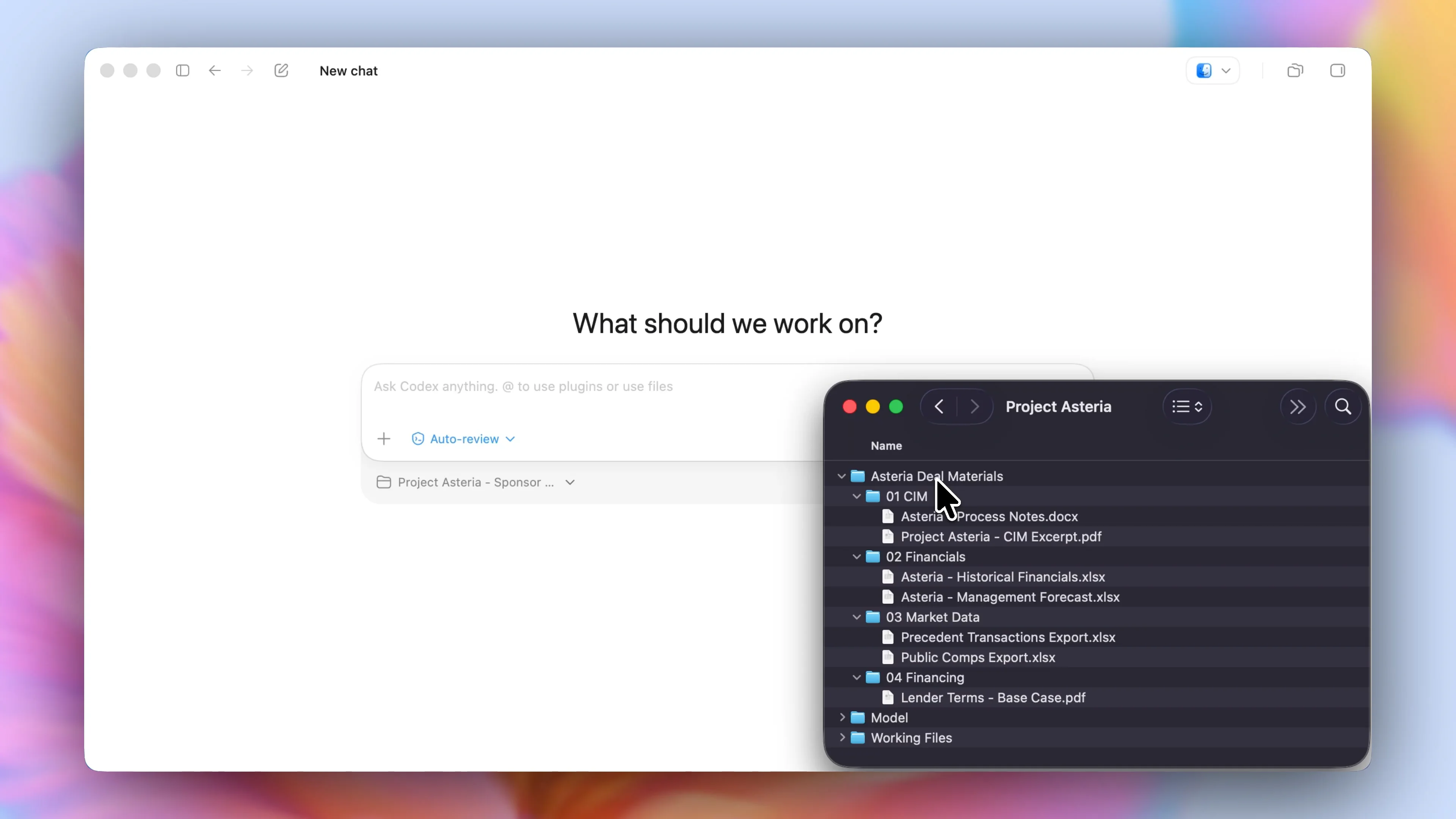Click the plus attach button in prompt box
This screenshot has width=1456, height=819.
(384, 439)
